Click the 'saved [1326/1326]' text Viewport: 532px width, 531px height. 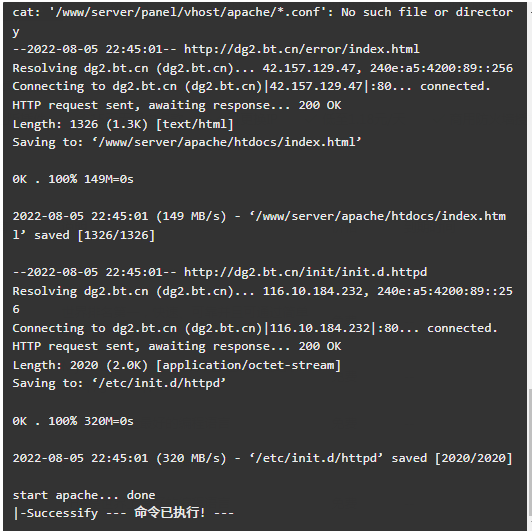[x=94, y=235]
